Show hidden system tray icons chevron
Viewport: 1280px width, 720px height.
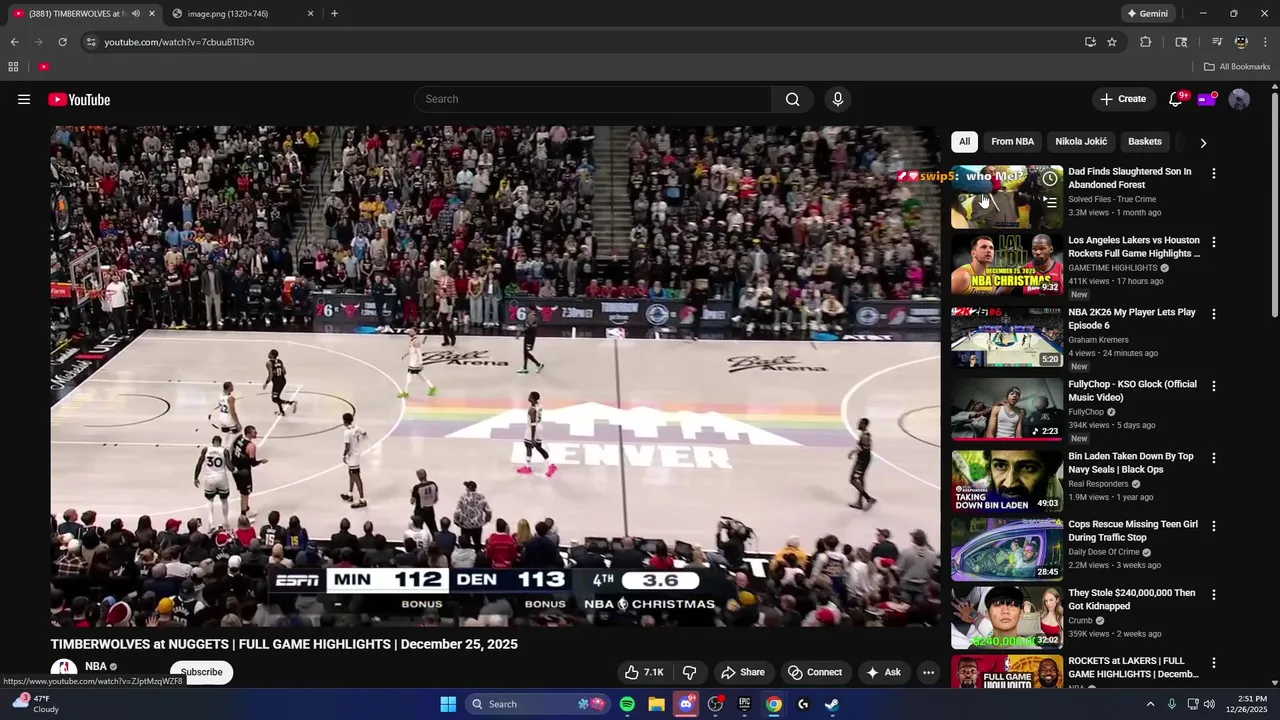(x=1150, y=704)
